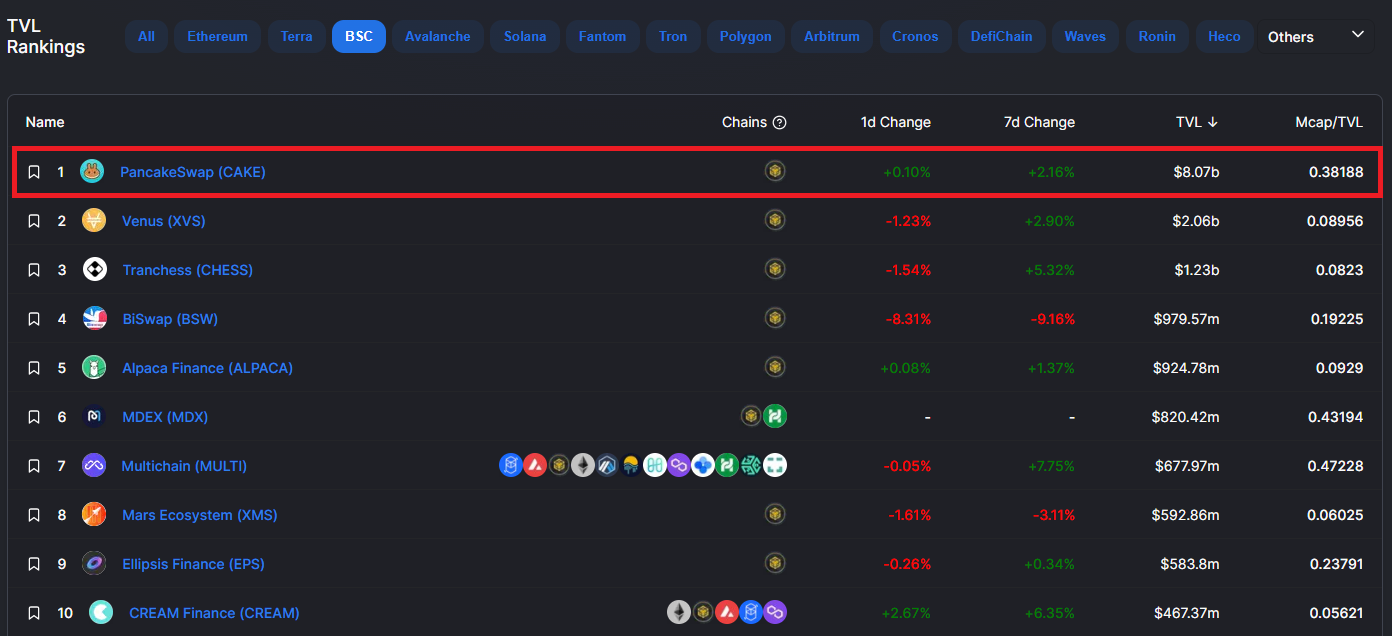
Task: Click the Mcap/TVL column header
Action: coord(1328,122)
